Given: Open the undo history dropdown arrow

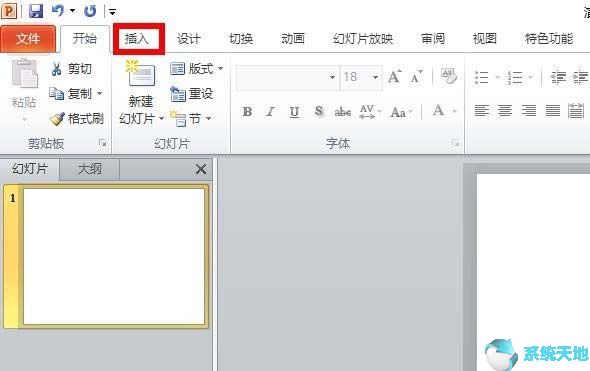Looking at the screenshot, I should [x=72, y=11].
